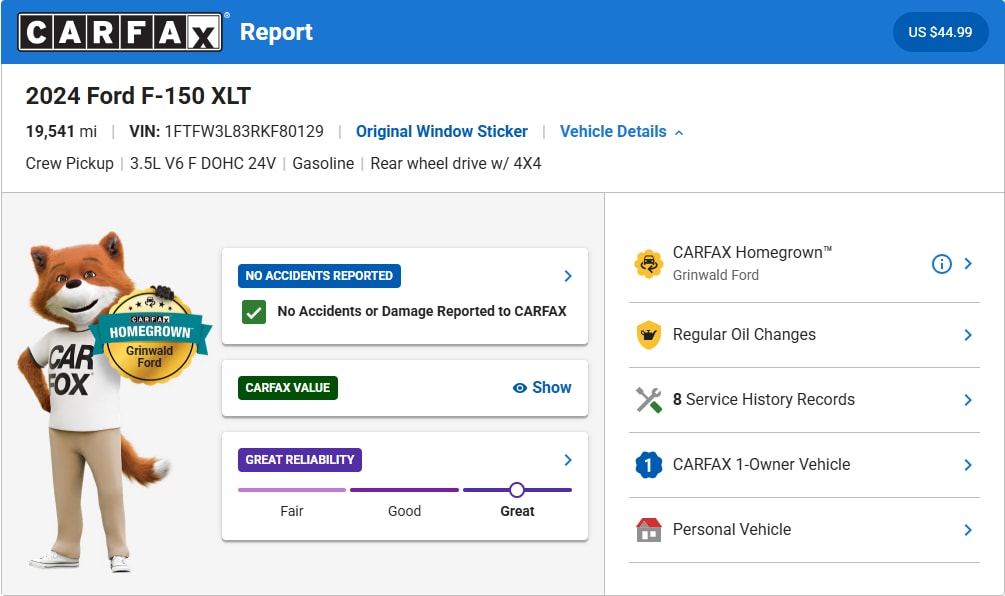Click the 'Grinwald Ford' dealer name in list
Viewport: 1005px width, 596px height.
tap(715, 275)
